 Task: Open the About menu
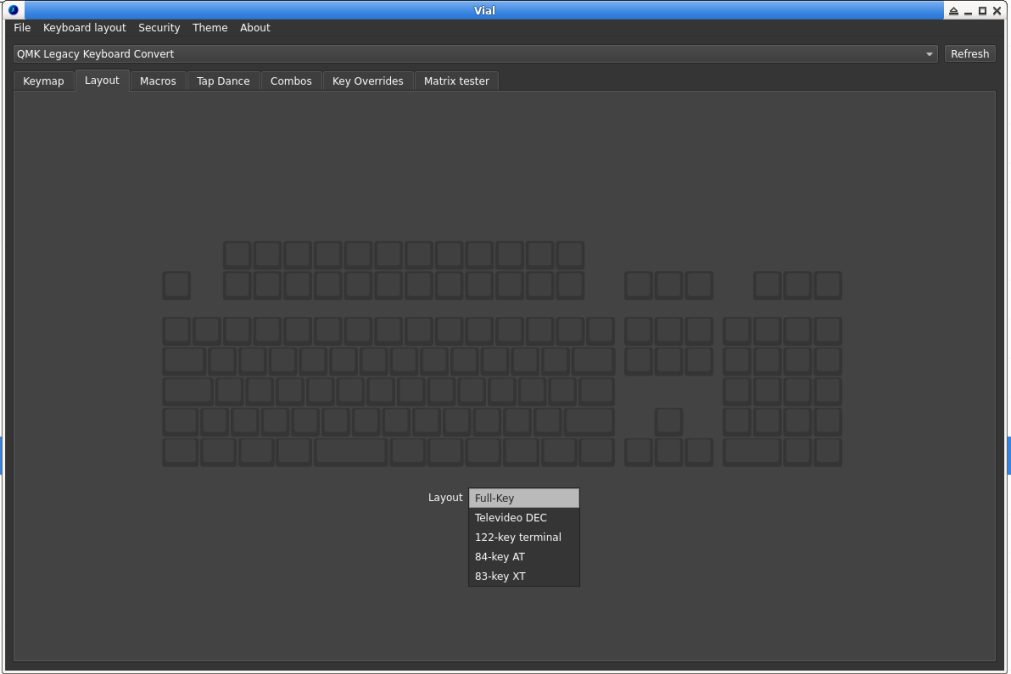click(x=255, y=27)
